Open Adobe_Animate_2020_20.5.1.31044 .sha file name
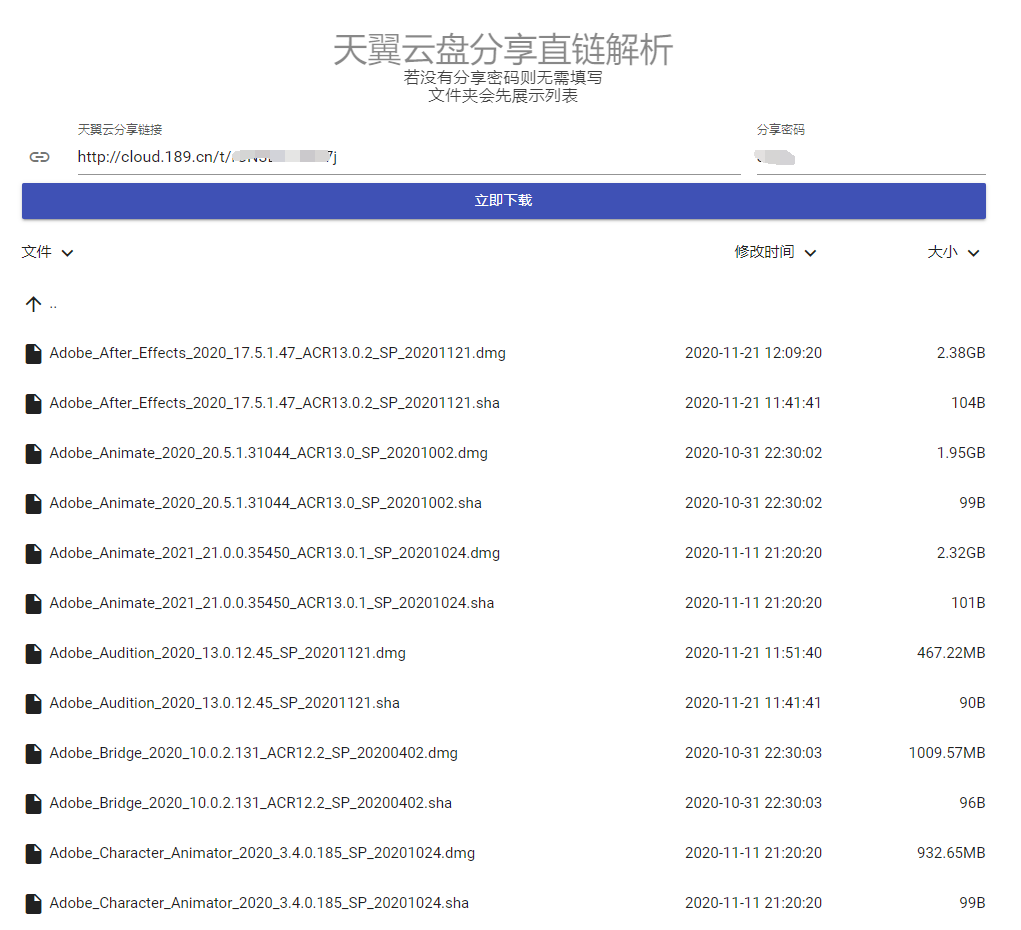Image resolution: width=1021 pixels, height=930 pixels. [266, 503]
